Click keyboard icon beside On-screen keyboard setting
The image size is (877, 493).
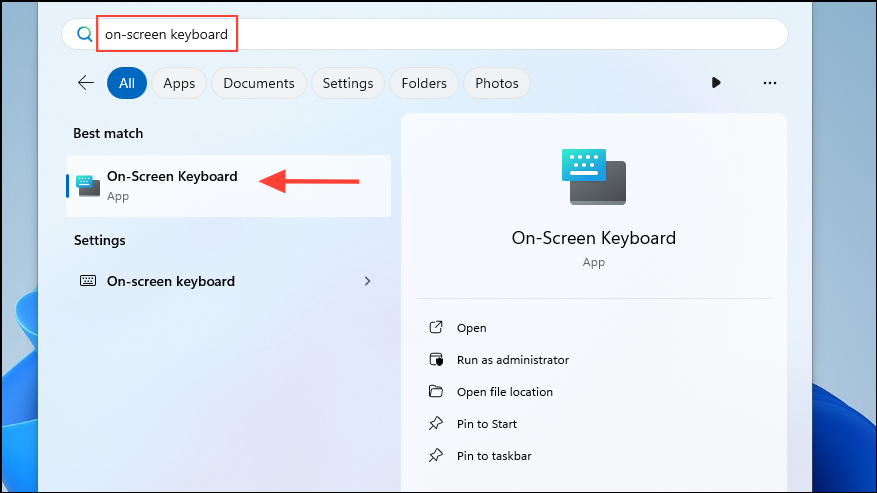[x=88, y=281]
